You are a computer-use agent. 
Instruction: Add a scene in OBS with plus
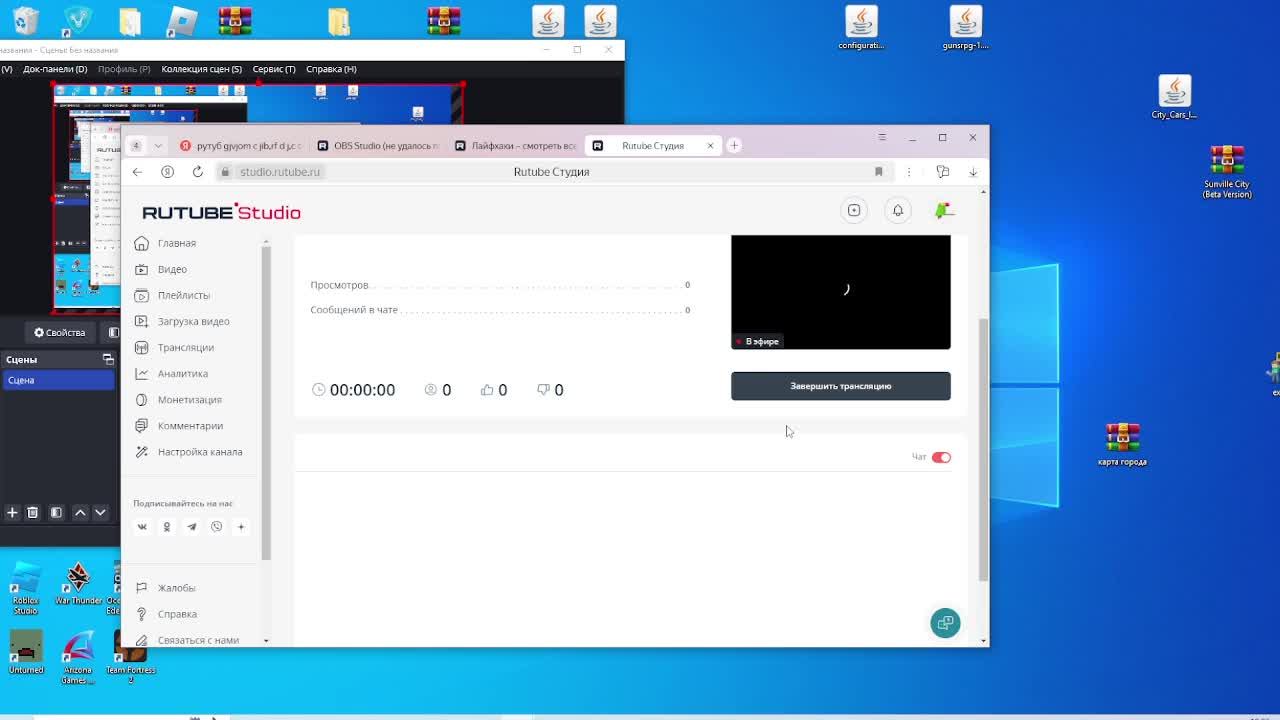pos(12,512)
